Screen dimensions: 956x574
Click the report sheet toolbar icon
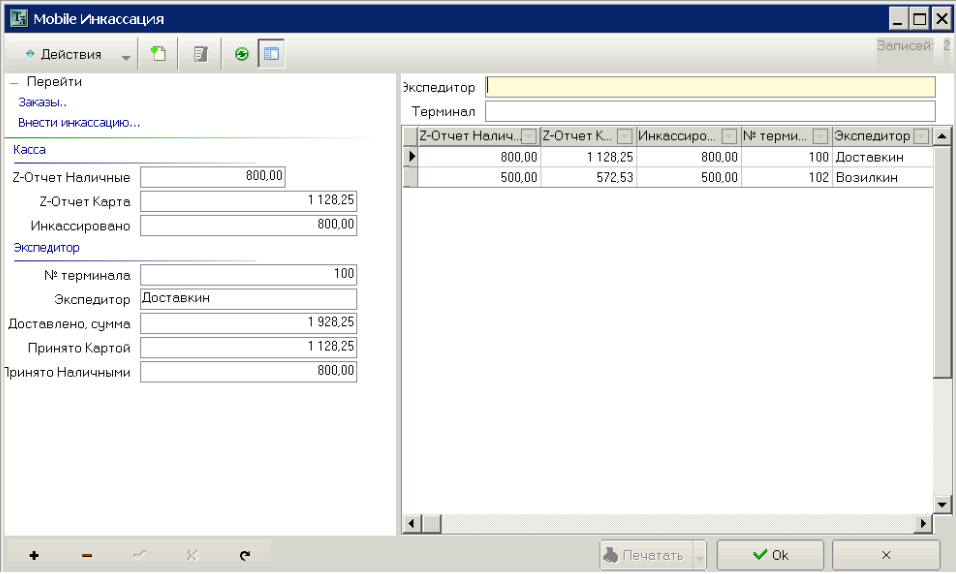(x=200, y=54)
